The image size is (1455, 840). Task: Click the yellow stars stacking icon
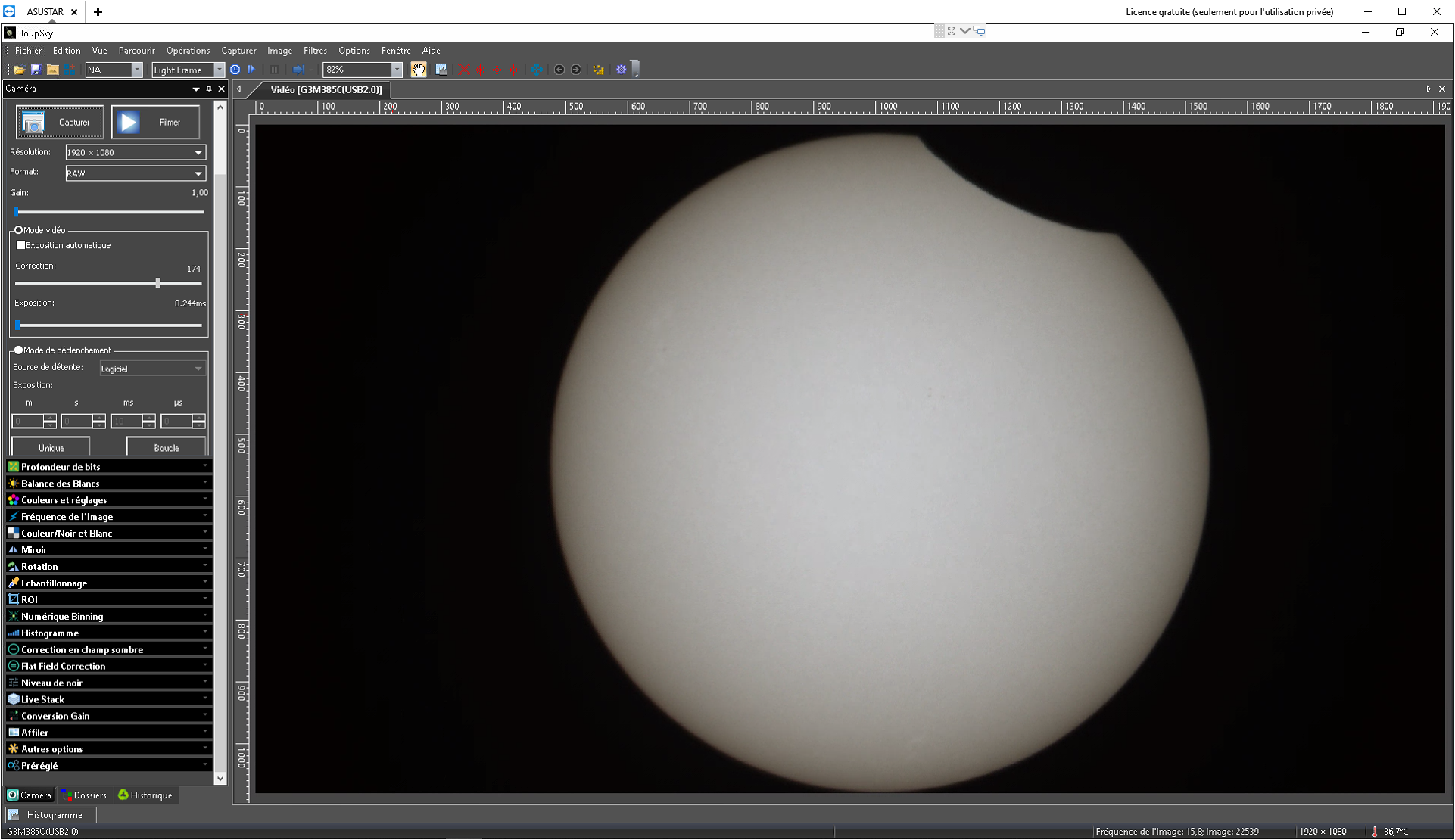(x=598, y=70)
